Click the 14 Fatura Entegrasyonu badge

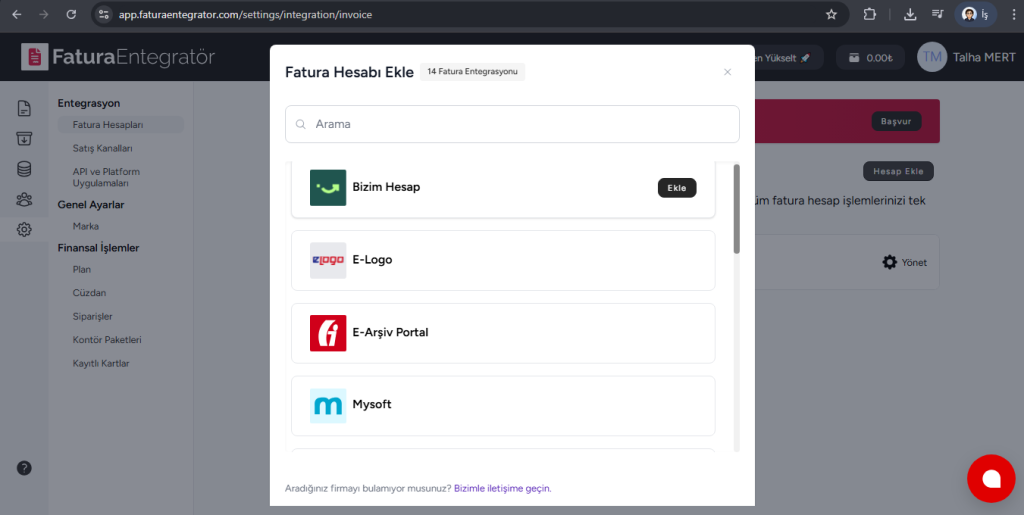tap(472, 72)
